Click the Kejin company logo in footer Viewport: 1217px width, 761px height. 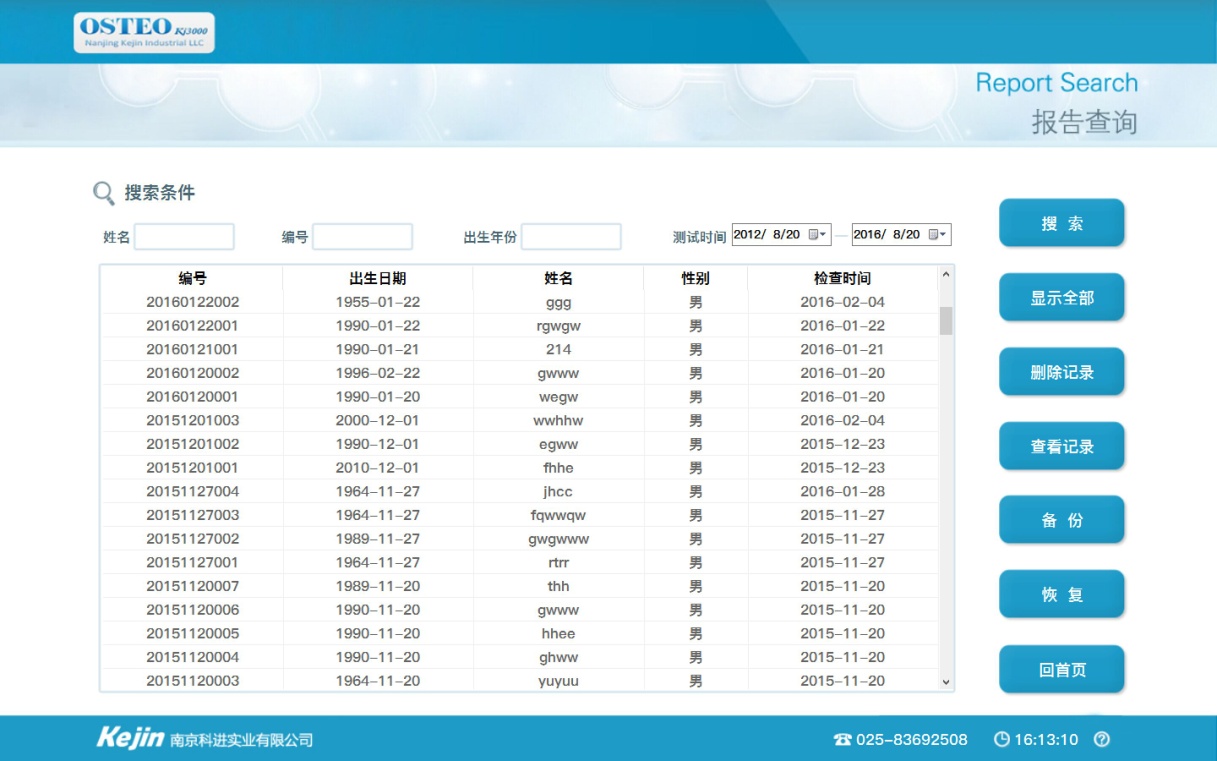point(130,739)
